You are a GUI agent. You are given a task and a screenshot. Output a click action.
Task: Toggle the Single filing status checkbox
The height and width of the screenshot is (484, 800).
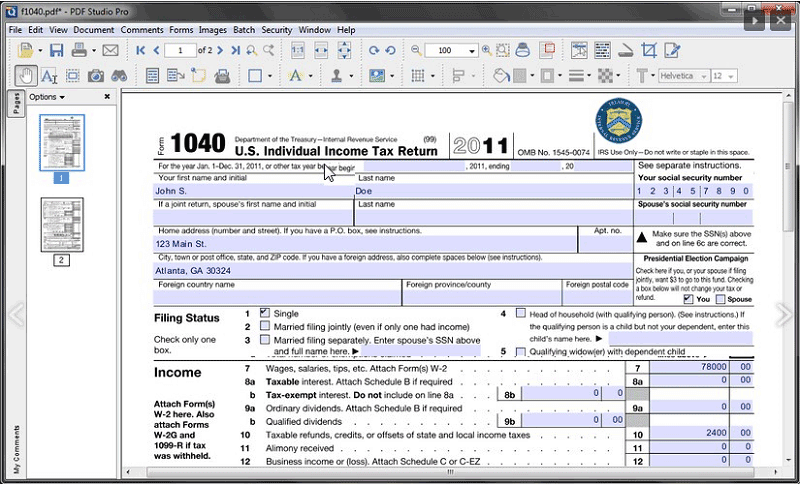pyautogui.click(x=264, y=313)
